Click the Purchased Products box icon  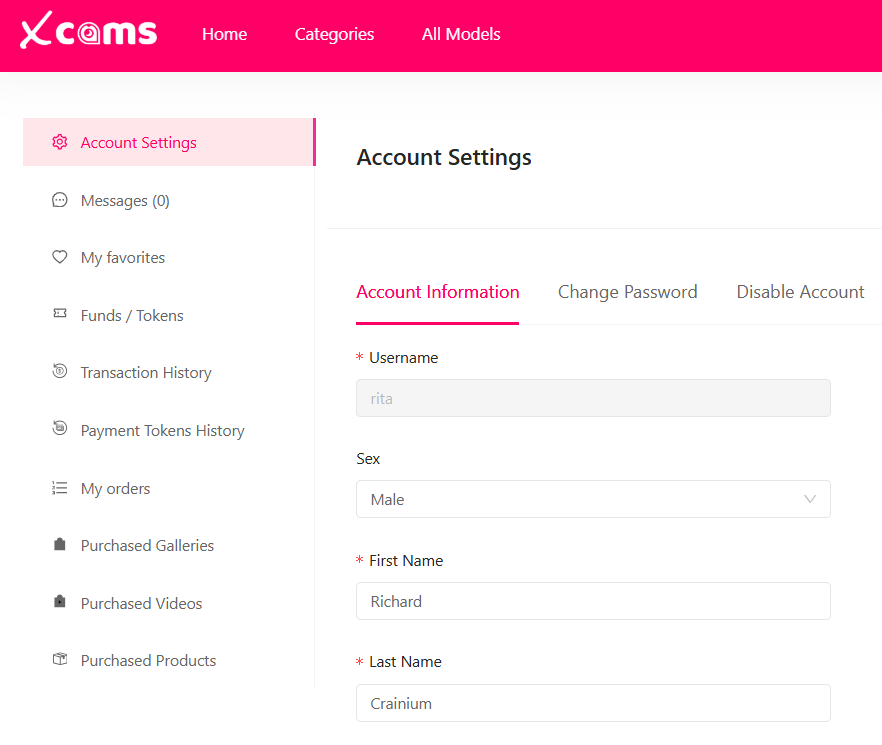60,660
